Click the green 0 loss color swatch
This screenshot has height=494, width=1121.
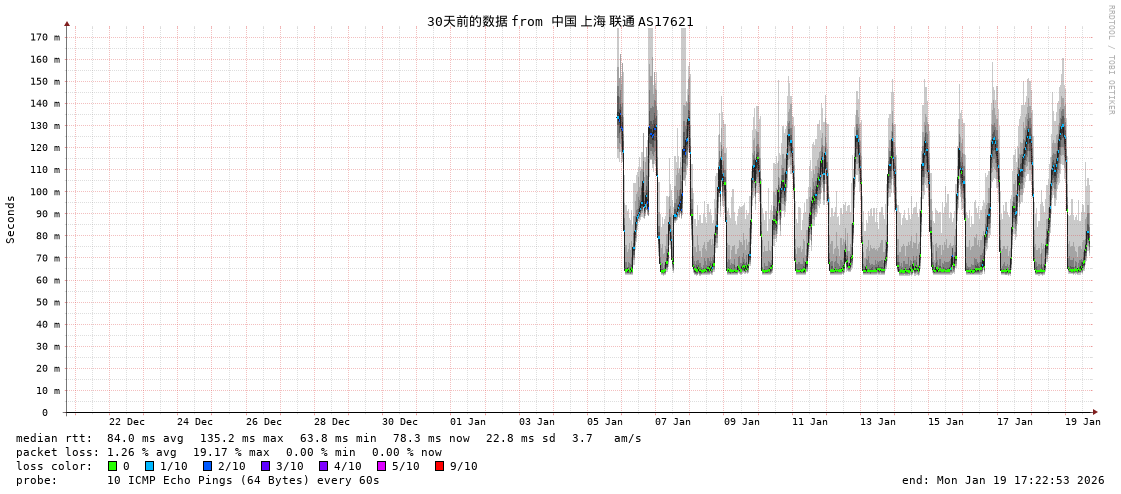[112, 466]
